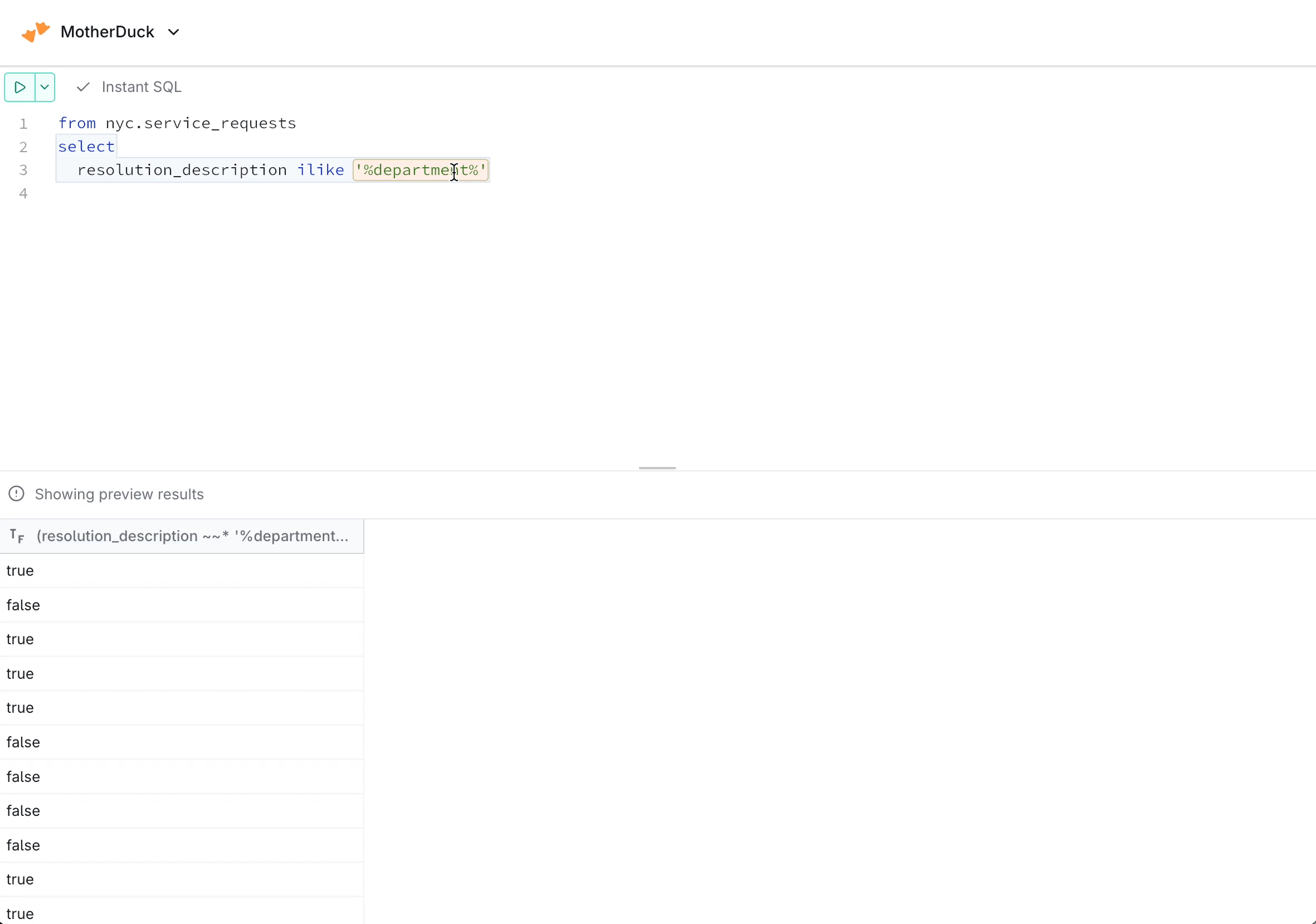Image resolution: width=1316 pixels, height=924 pixels.
Task: Click the preview results info icon
Action: [17, 494]
